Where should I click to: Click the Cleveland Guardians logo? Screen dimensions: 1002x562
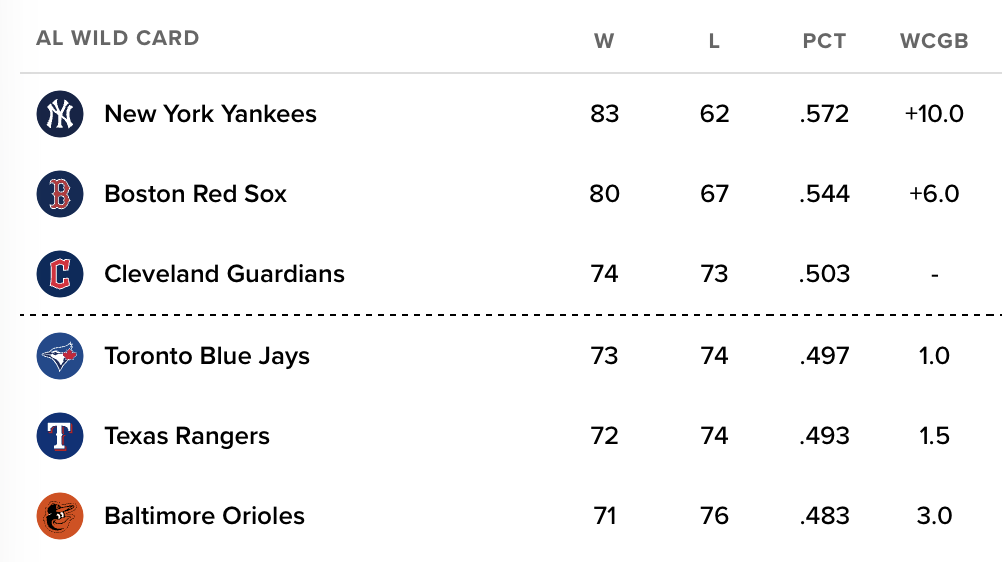(59, 274)
